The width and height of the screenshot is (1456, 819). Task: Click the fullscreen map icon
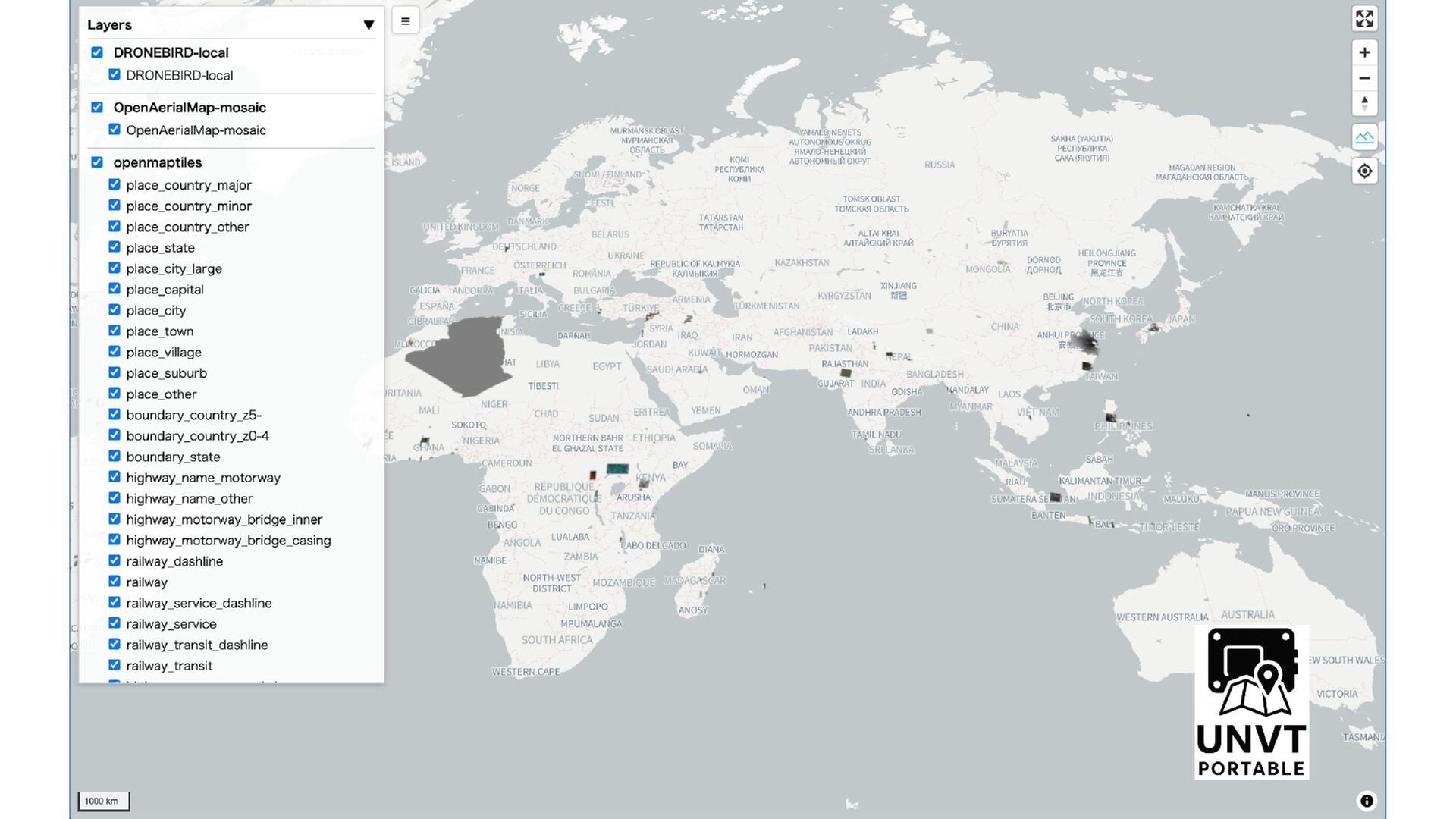(x=1364, y=19)
